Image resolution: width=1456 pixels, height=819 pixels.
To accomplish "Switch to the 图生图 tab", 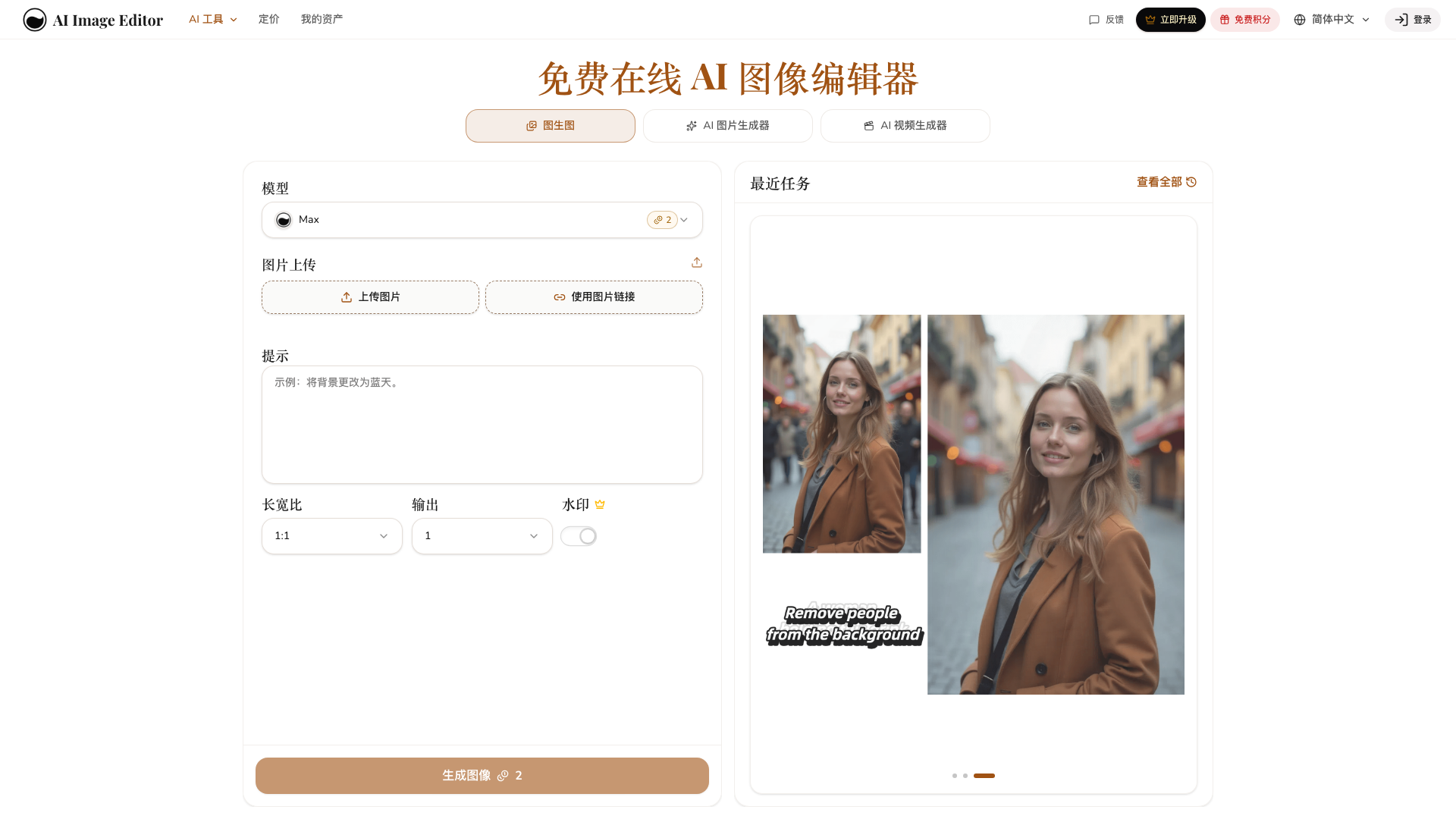I will coord(551,126).
